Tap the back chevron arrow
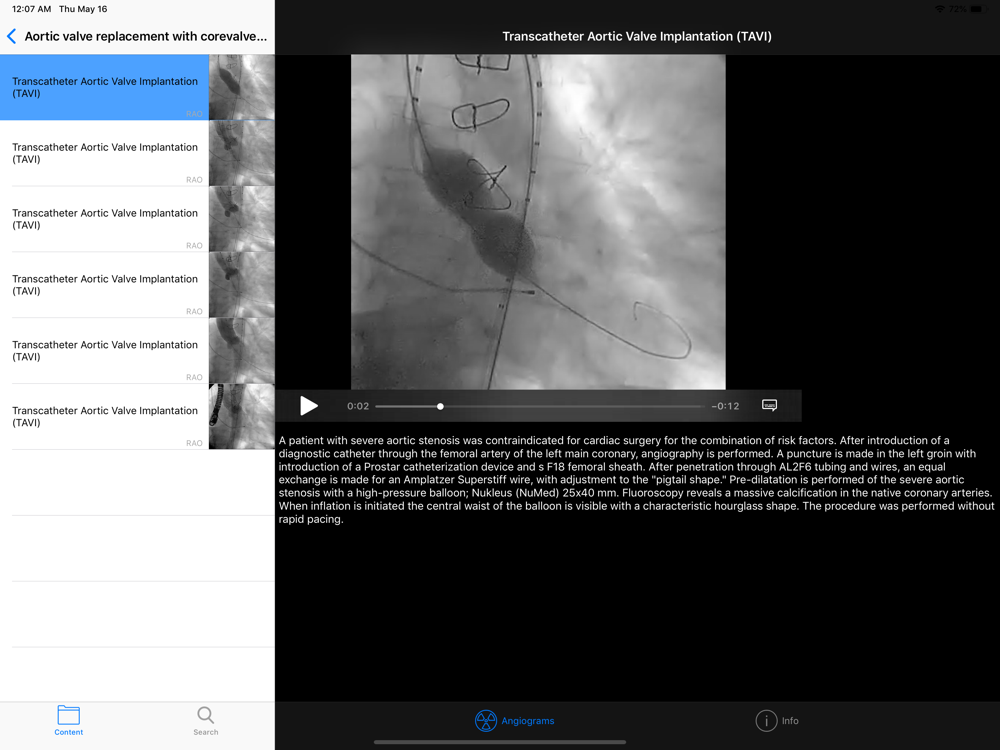Viewport: 1000px width, 750px height. [12, 37]
